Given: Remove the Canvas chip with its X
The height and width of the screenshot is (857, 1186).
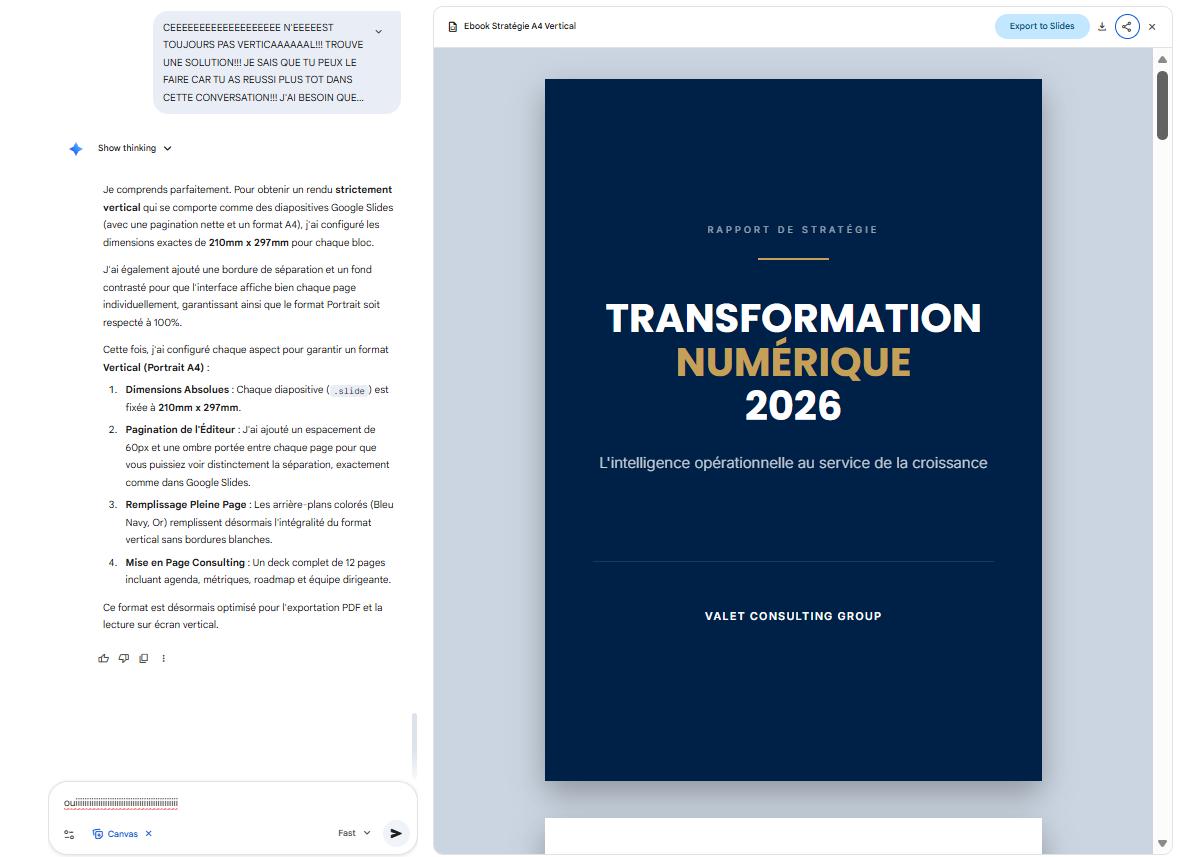Looking at the screenshot, I should pyautogui.click(x=149, y=833).
